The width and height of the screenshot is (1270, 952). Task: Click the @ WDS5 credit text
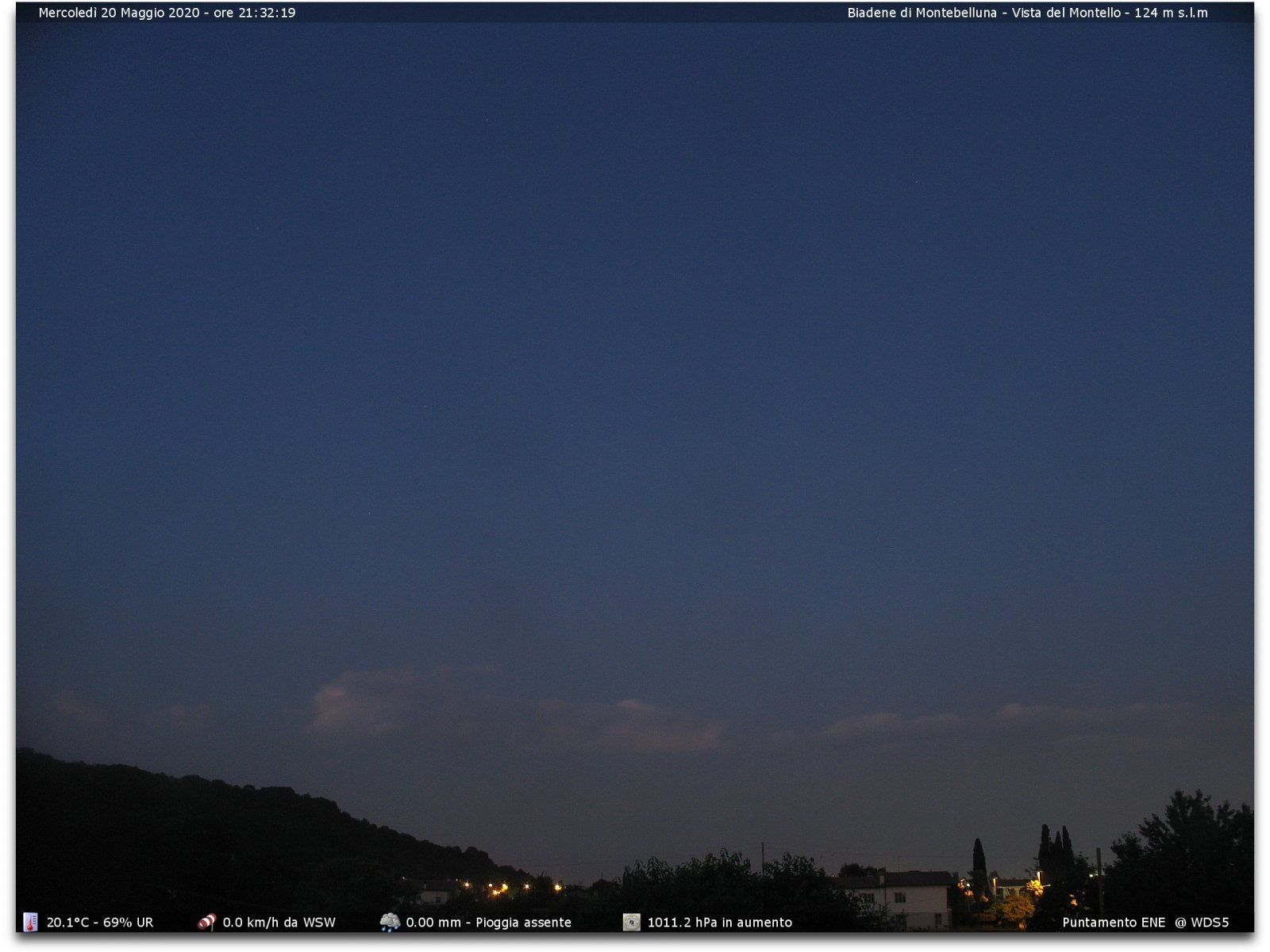1202,923
